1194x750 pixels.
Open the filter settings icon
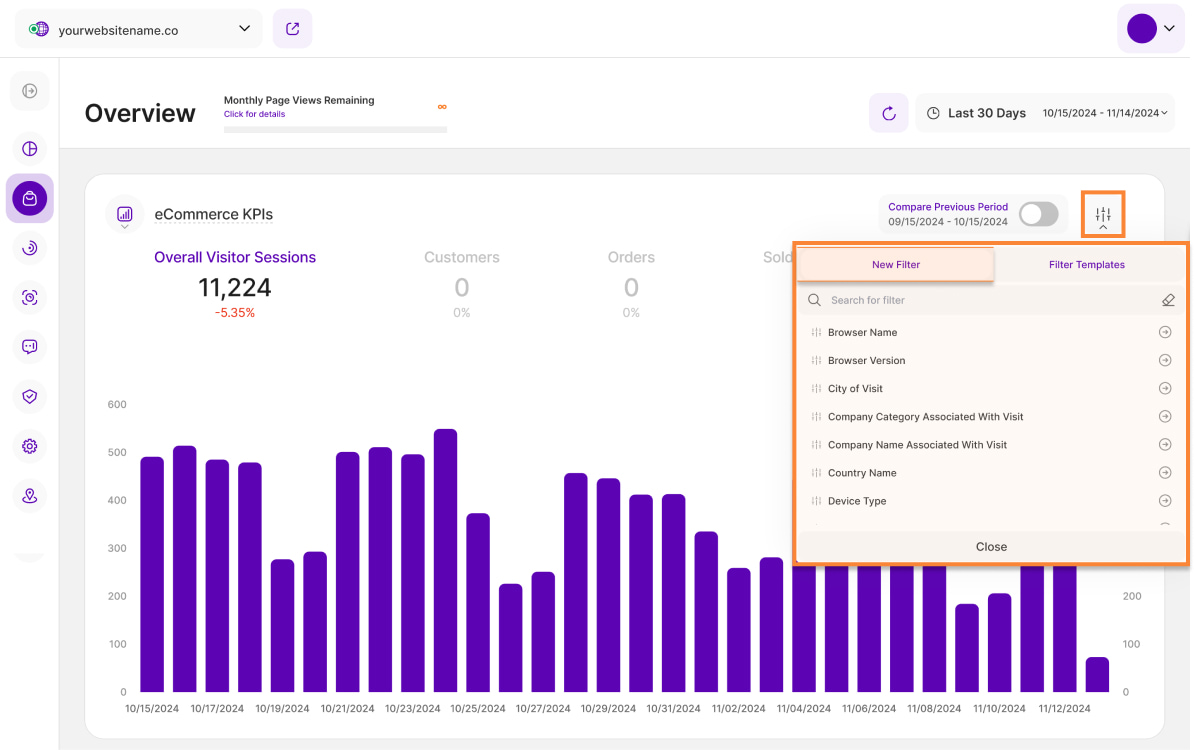1103,214
